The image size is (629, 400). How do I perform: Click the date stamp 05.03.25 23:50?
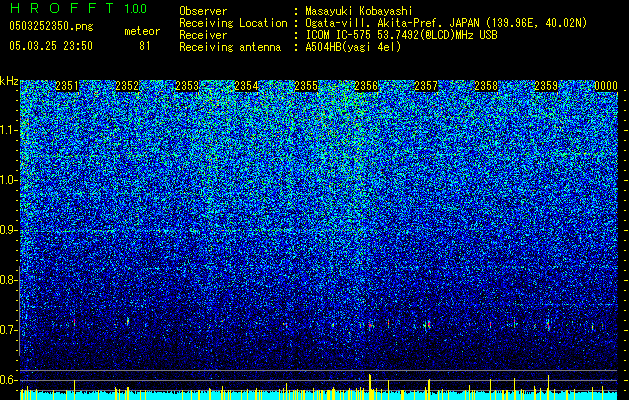click(x=51, y=46)
